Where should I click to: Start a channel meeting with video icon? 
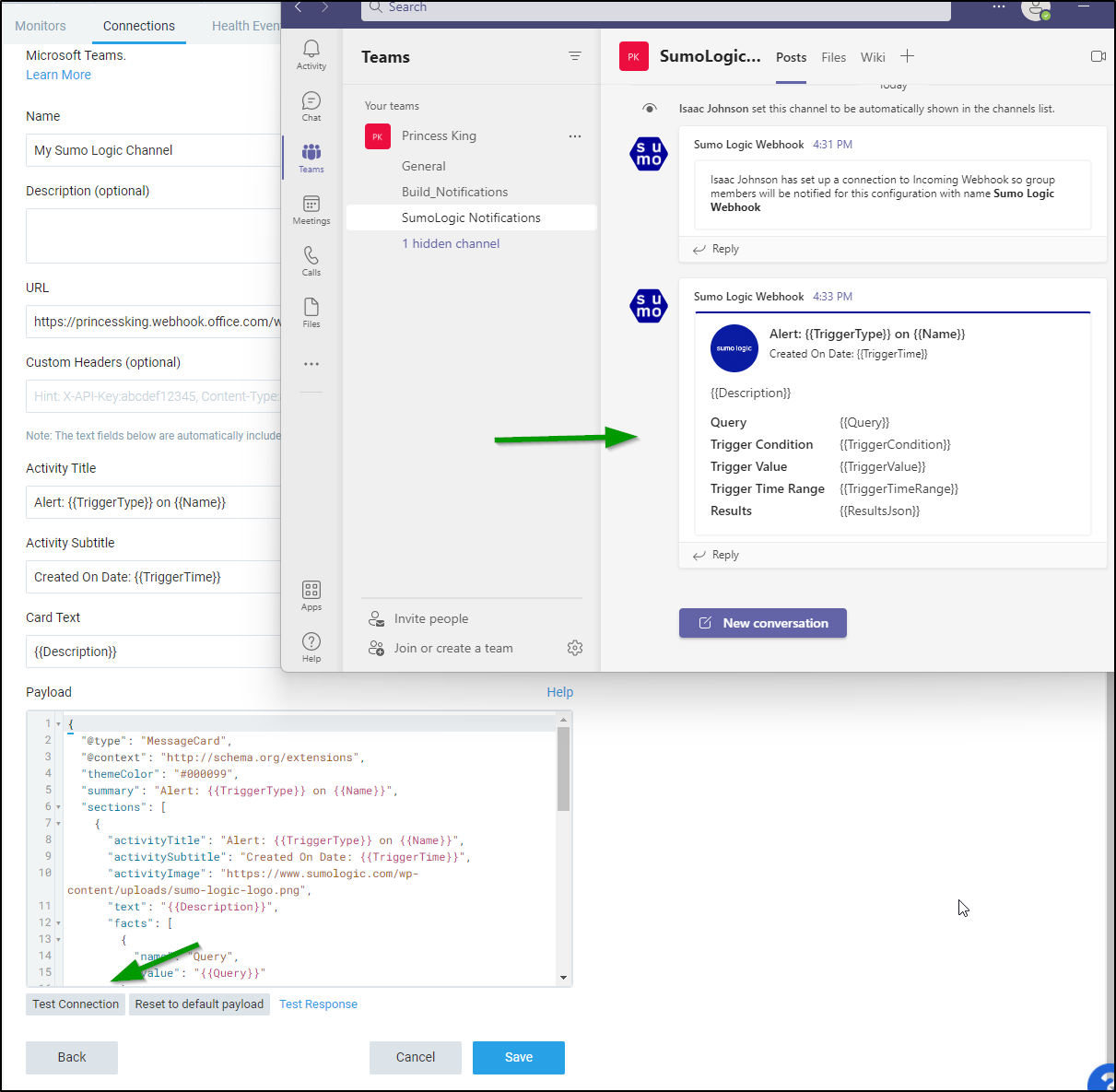point(1098,56)
